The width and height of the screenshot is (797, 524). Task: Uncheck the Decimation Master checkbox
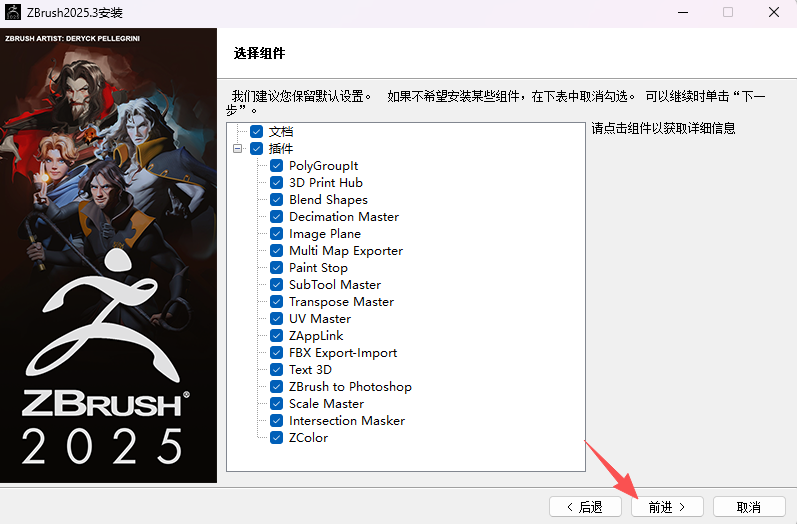click(277, 217)
